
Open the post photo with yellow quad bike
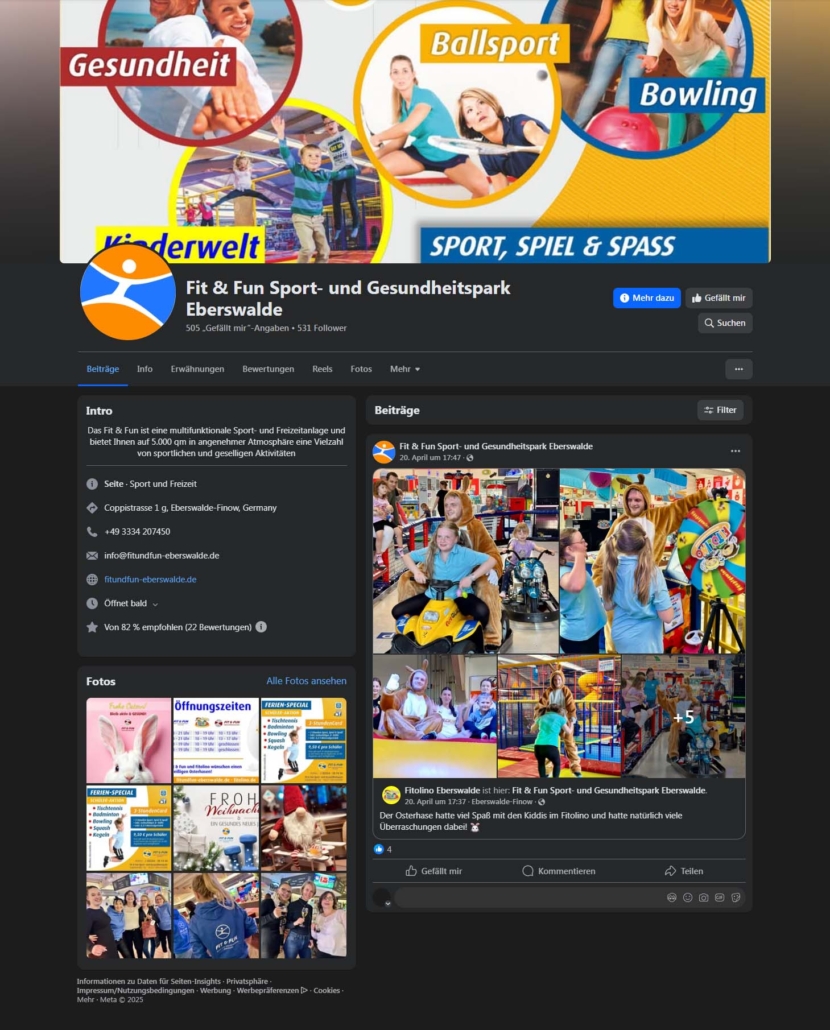466,561
